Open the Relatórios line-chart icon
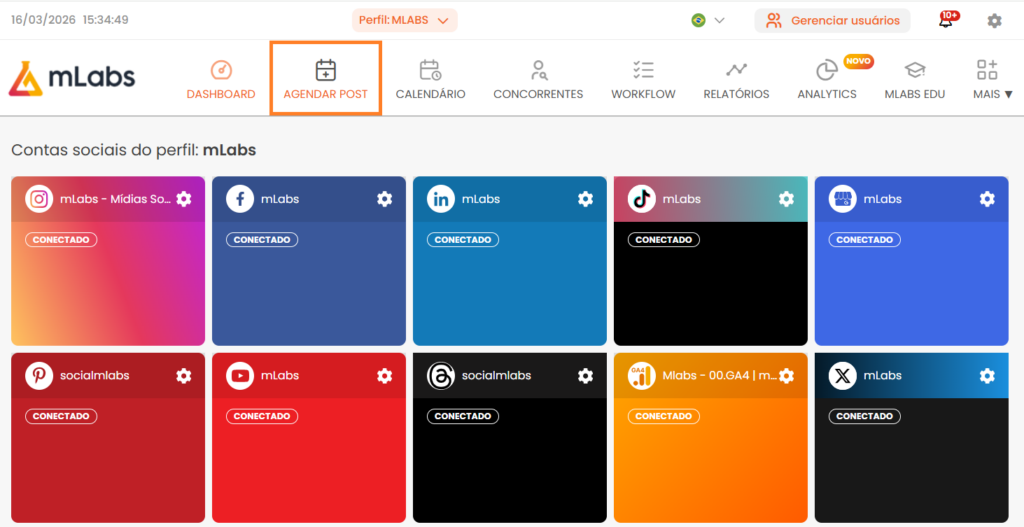The height and width of the screenshot is (527, 1024). point(736,70)
